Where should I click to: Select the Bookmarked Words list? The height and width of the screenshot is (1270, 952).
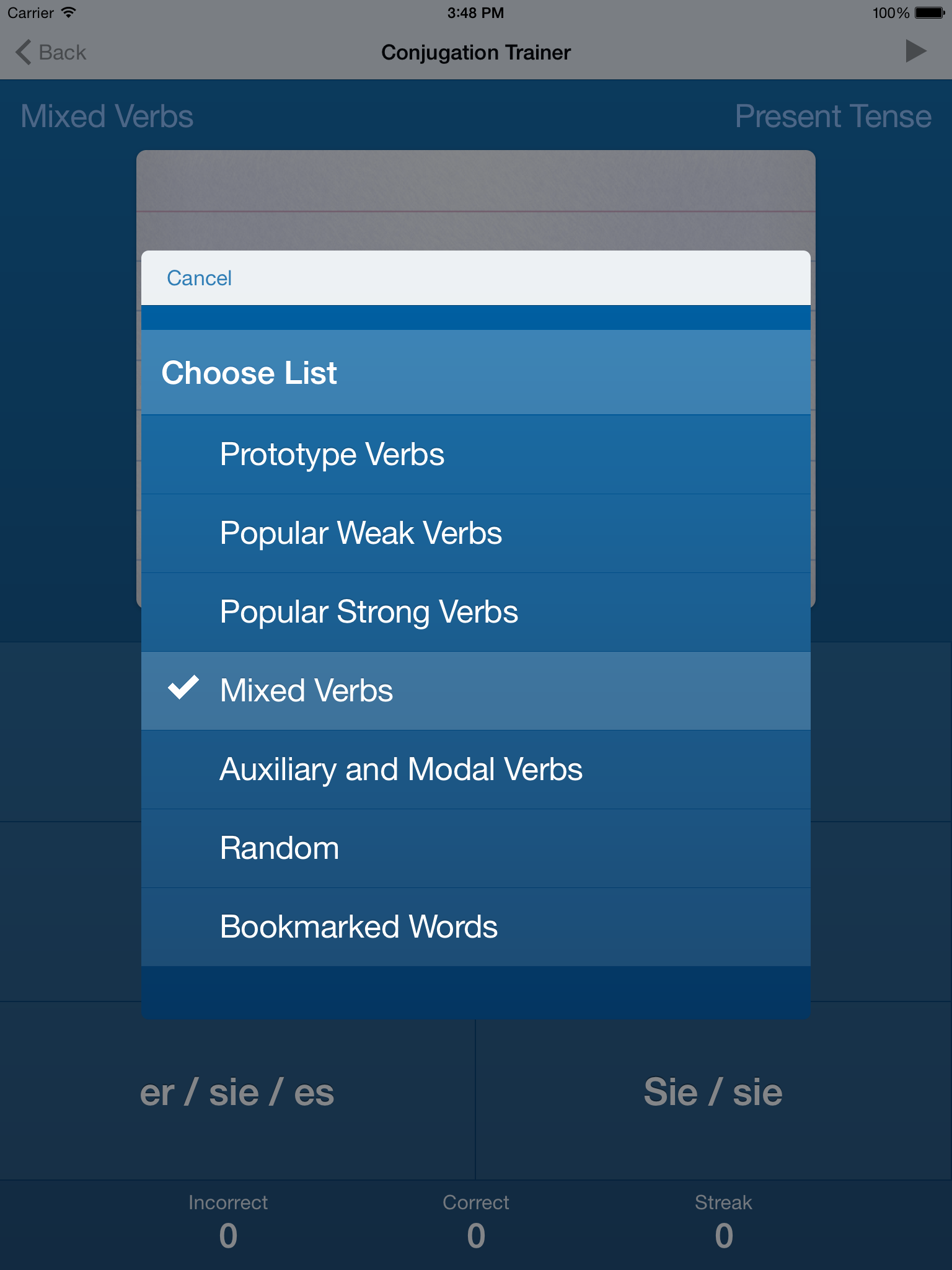pyautogui.click(x=359, y=926)
